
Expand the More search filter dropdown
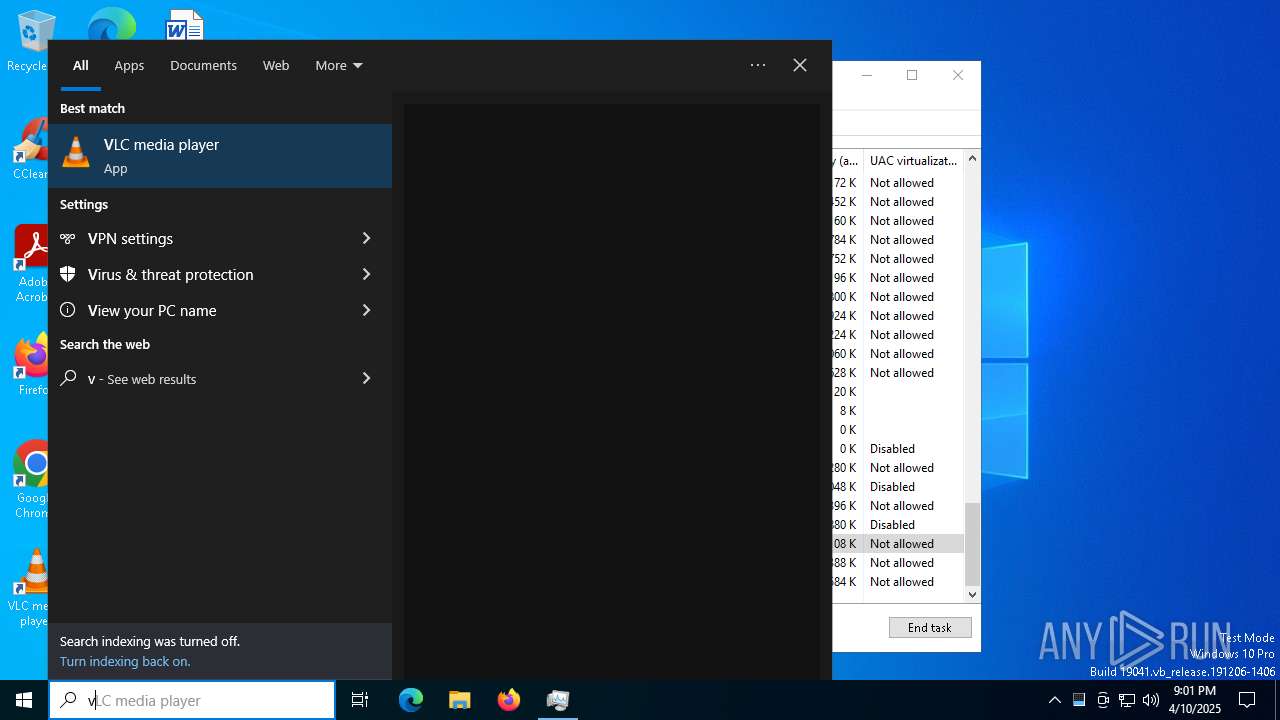point(339,65)
